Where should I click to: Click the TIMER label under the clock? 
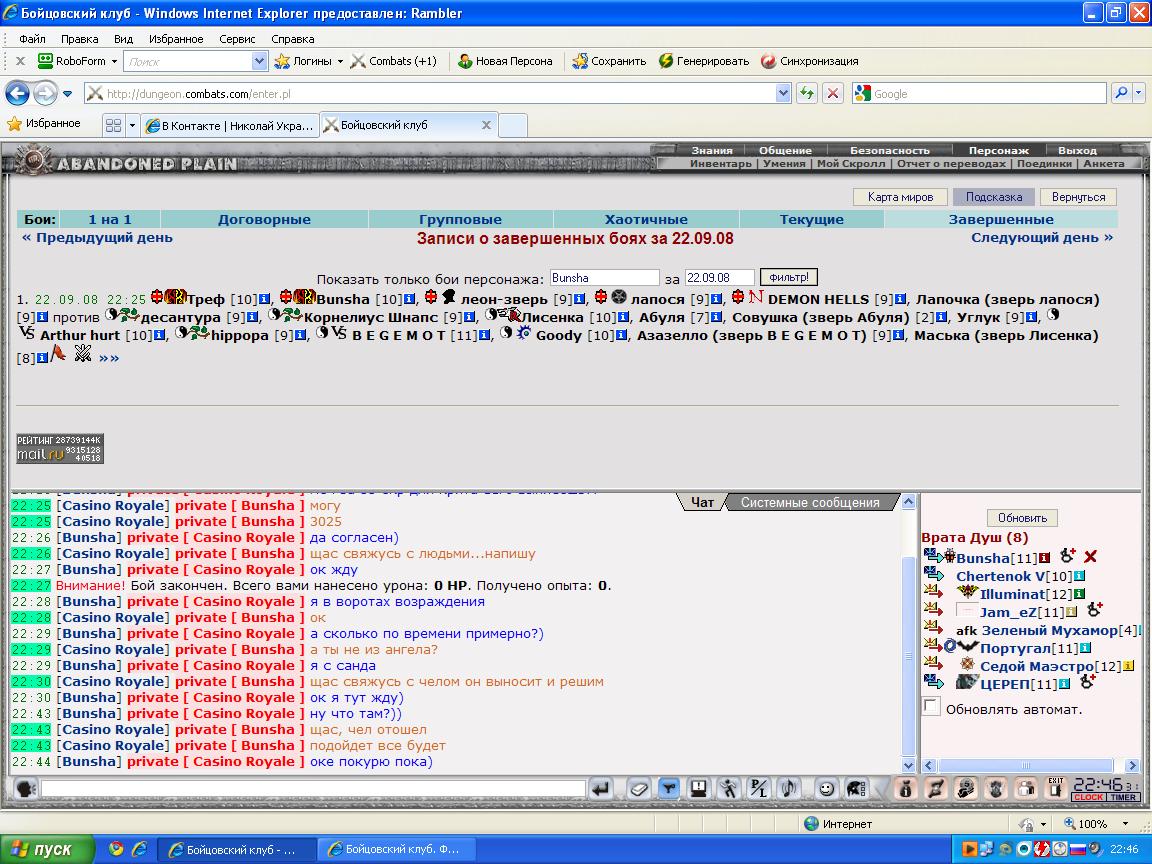tap(1123, 797)
